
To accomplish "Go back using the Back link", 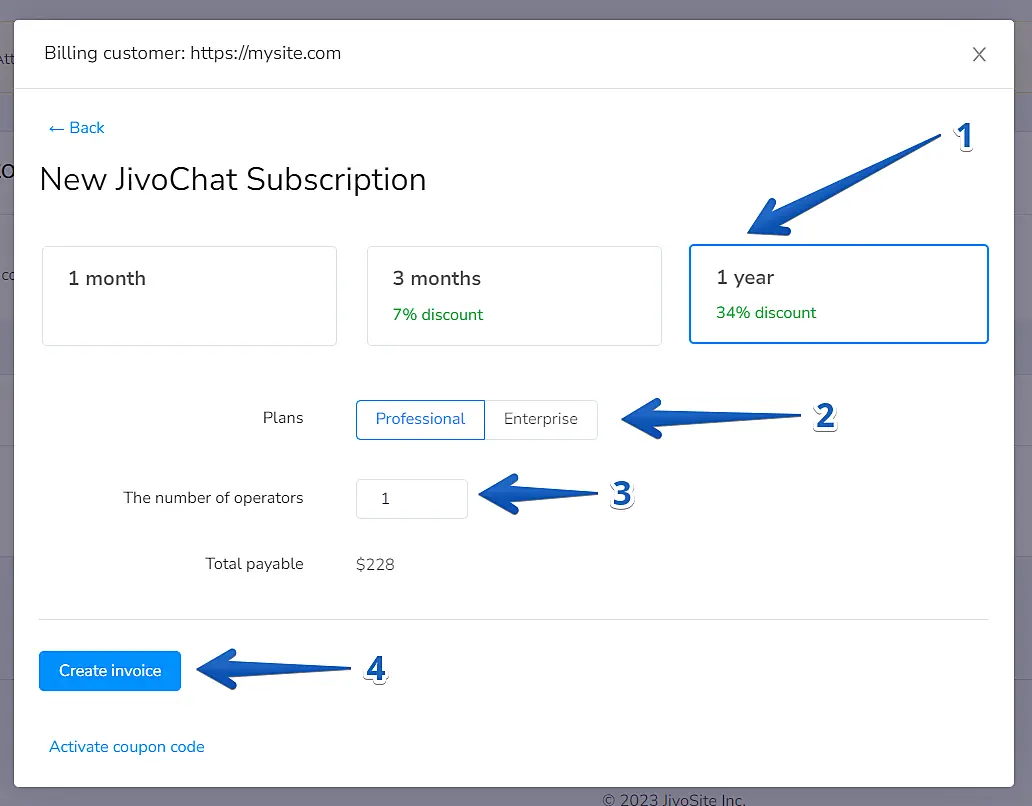I will [77, 128].
